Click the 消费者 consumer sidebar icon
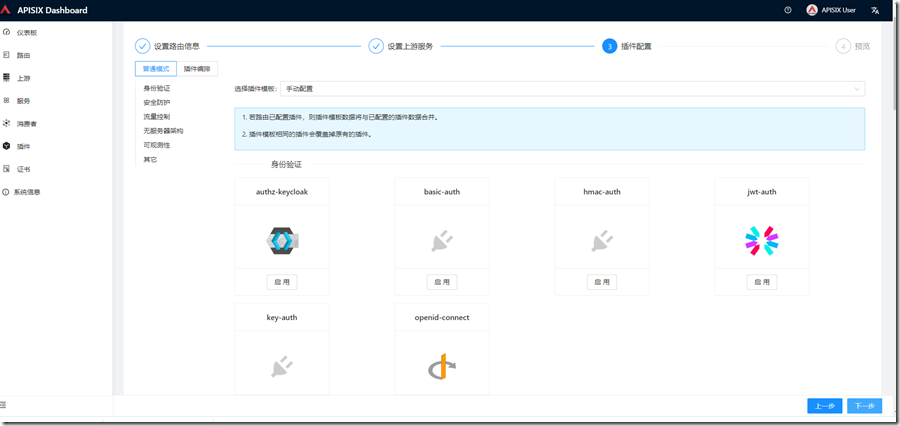This screenshot has width=900, height=426. click(6, 123)
